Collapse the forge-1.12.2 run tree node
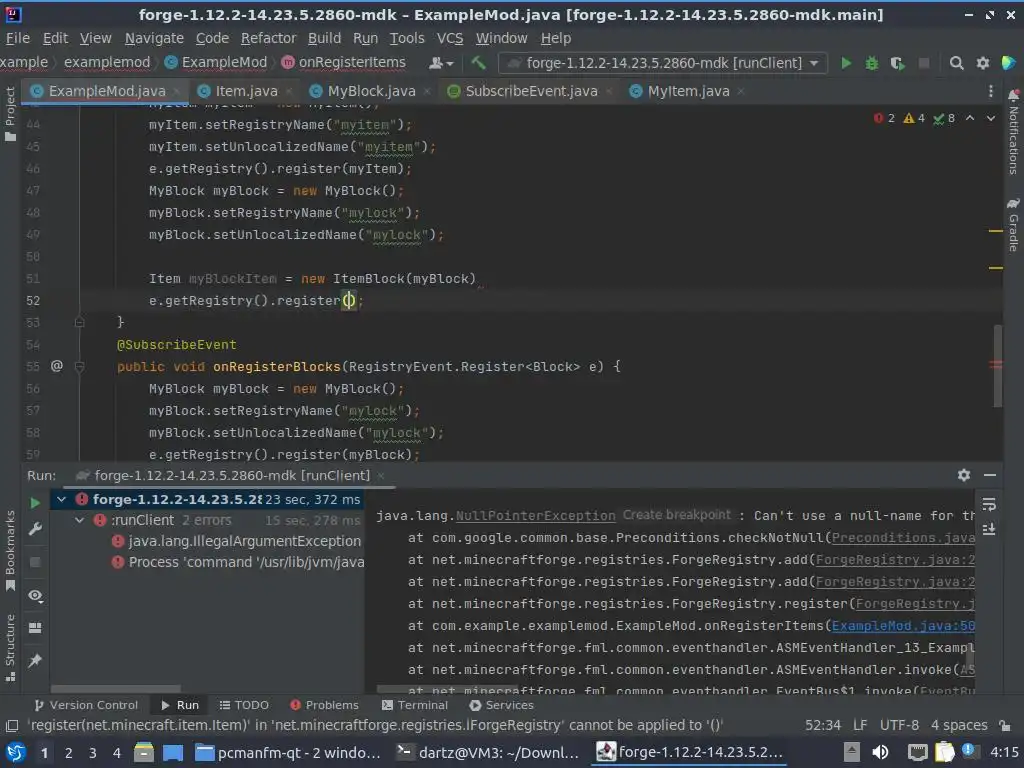1024x768 pixels. pyautogui.click(x=61, y=500)
